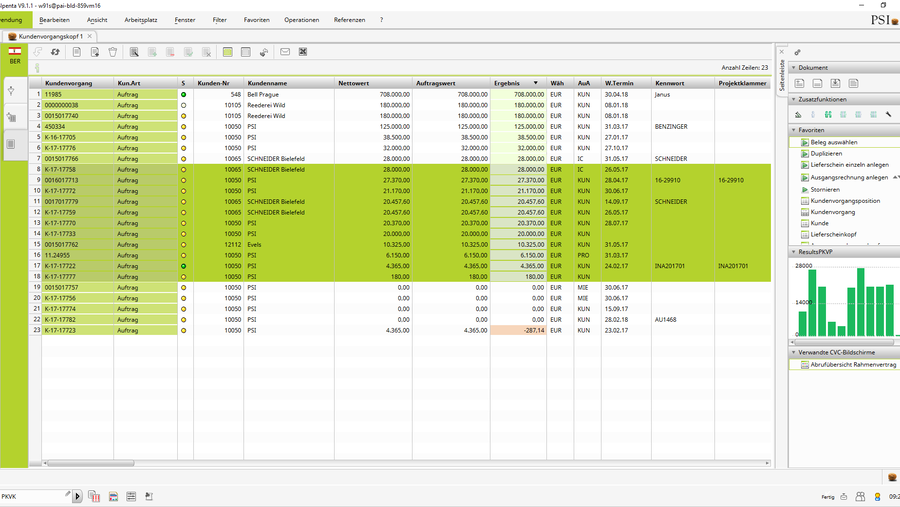This screenshot has height=507, width=900.
Task: Click the Kundenname column header
Action: pyautogui.click(x=289, y=83)
